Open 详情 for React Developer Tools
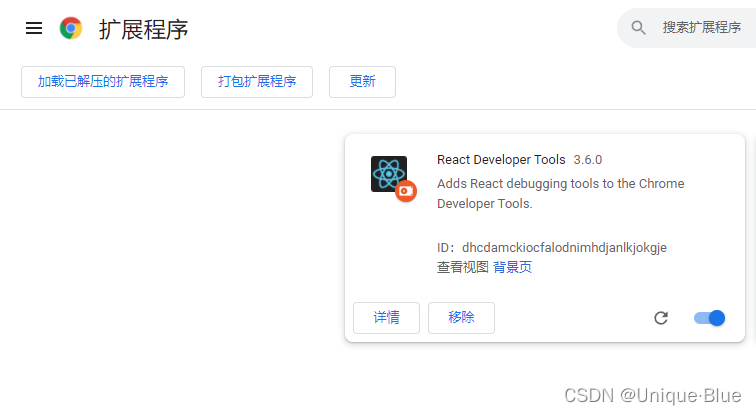The image size is (756, 415). coord(386,318)
